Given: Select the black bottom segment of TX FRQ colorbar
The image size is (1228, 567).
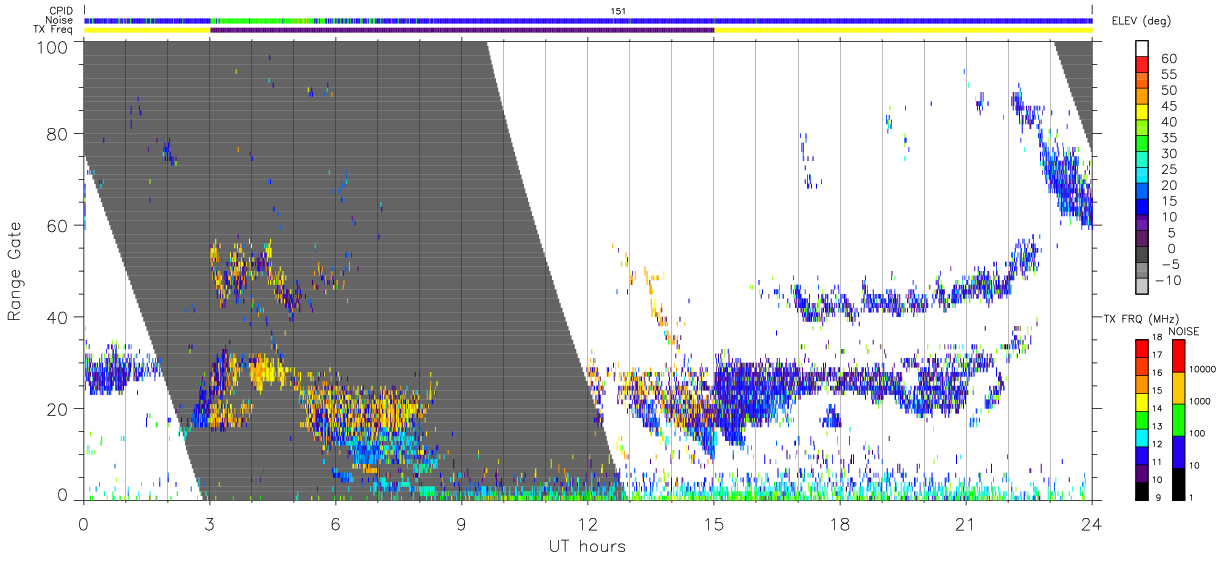Looking at the screenshot, I should point(1142,491).
